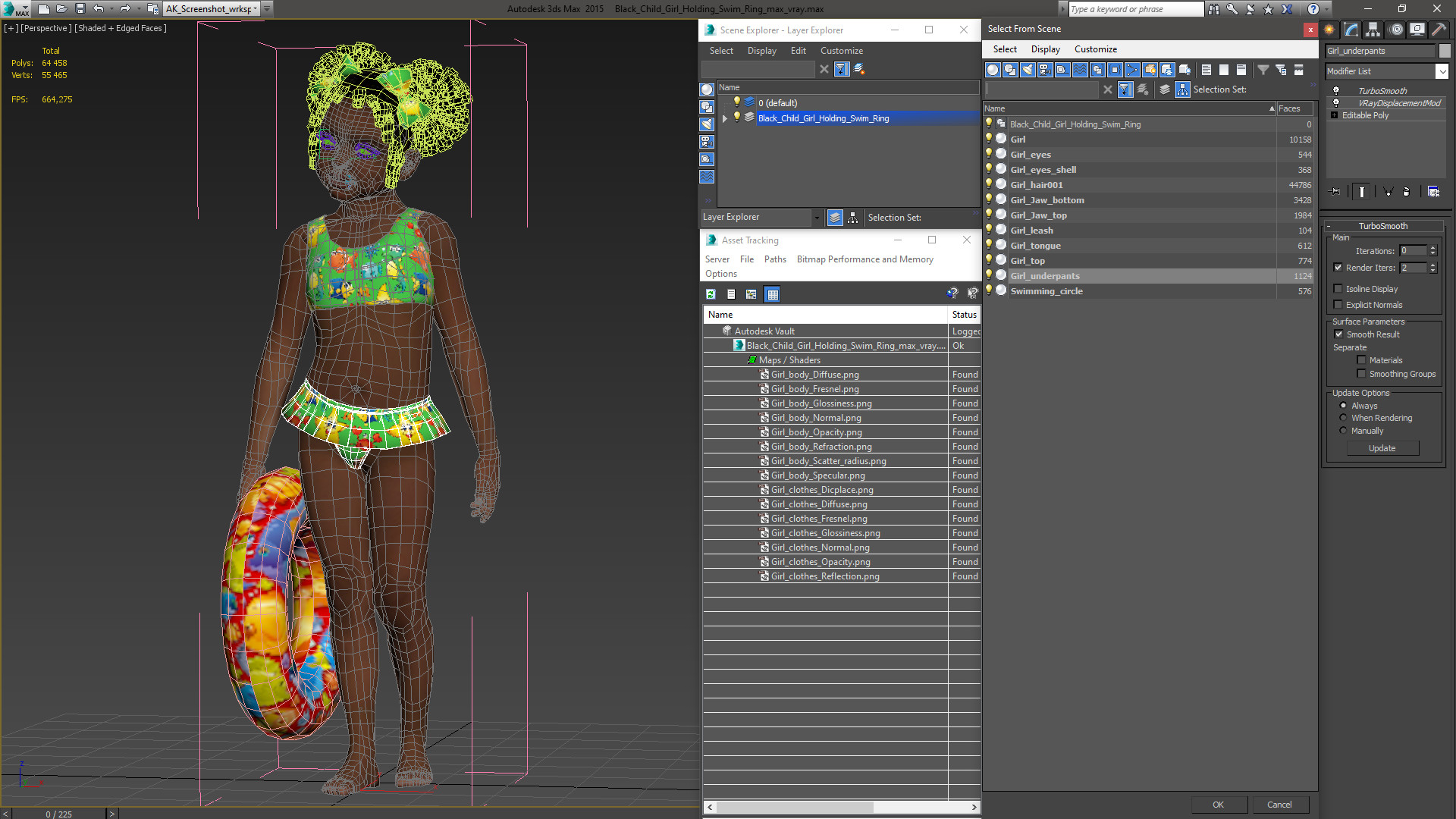Expand Black_Child_Girl_Holding_Swim_Ring layer in Scene Explorer
This screenshot has width=1456, height=819.
[x=725, y=118]
